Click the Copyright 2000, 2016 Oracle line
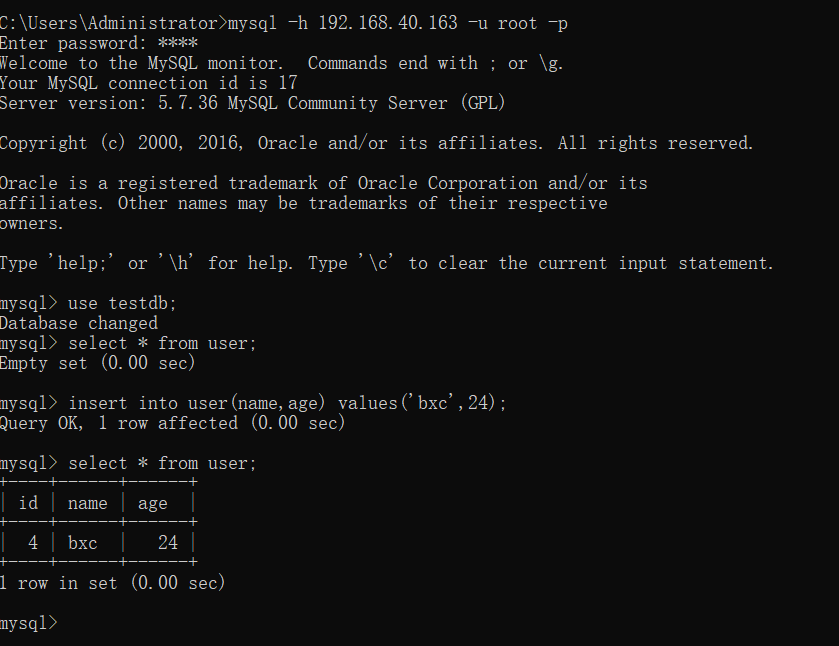The height and width of the screenshot is (646, 839). (377, 143)
